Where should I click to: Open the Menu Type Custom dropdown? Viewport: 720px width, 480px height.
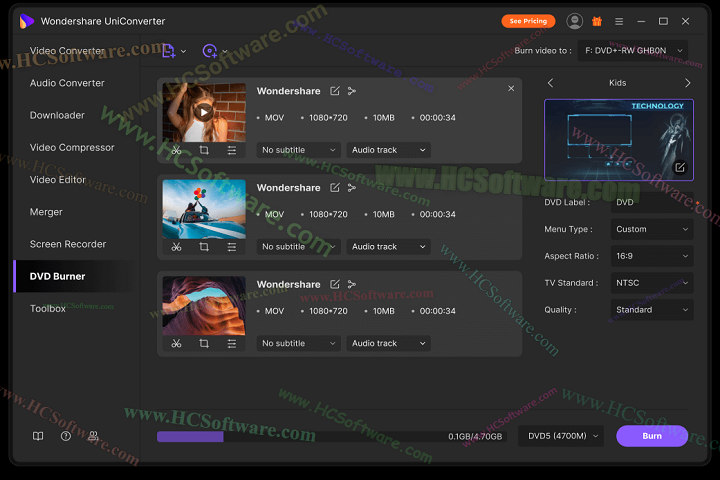point(652,229)
